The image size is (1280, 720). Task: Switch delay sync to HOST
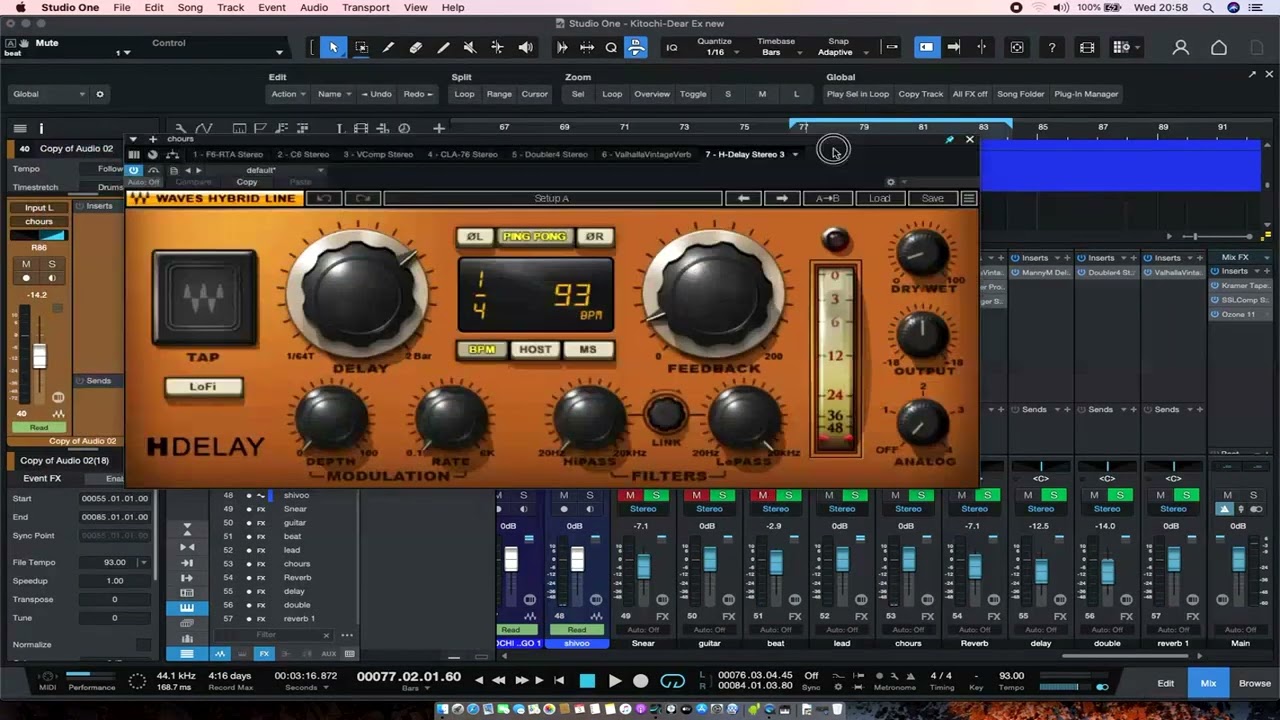[x=535, y=350]
